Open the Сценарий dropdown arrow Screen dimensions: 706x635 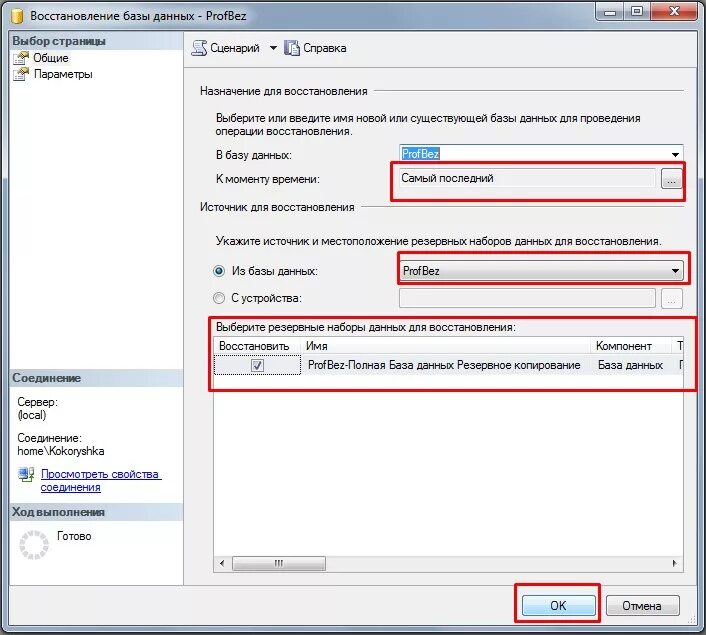(x=273, y=48)
